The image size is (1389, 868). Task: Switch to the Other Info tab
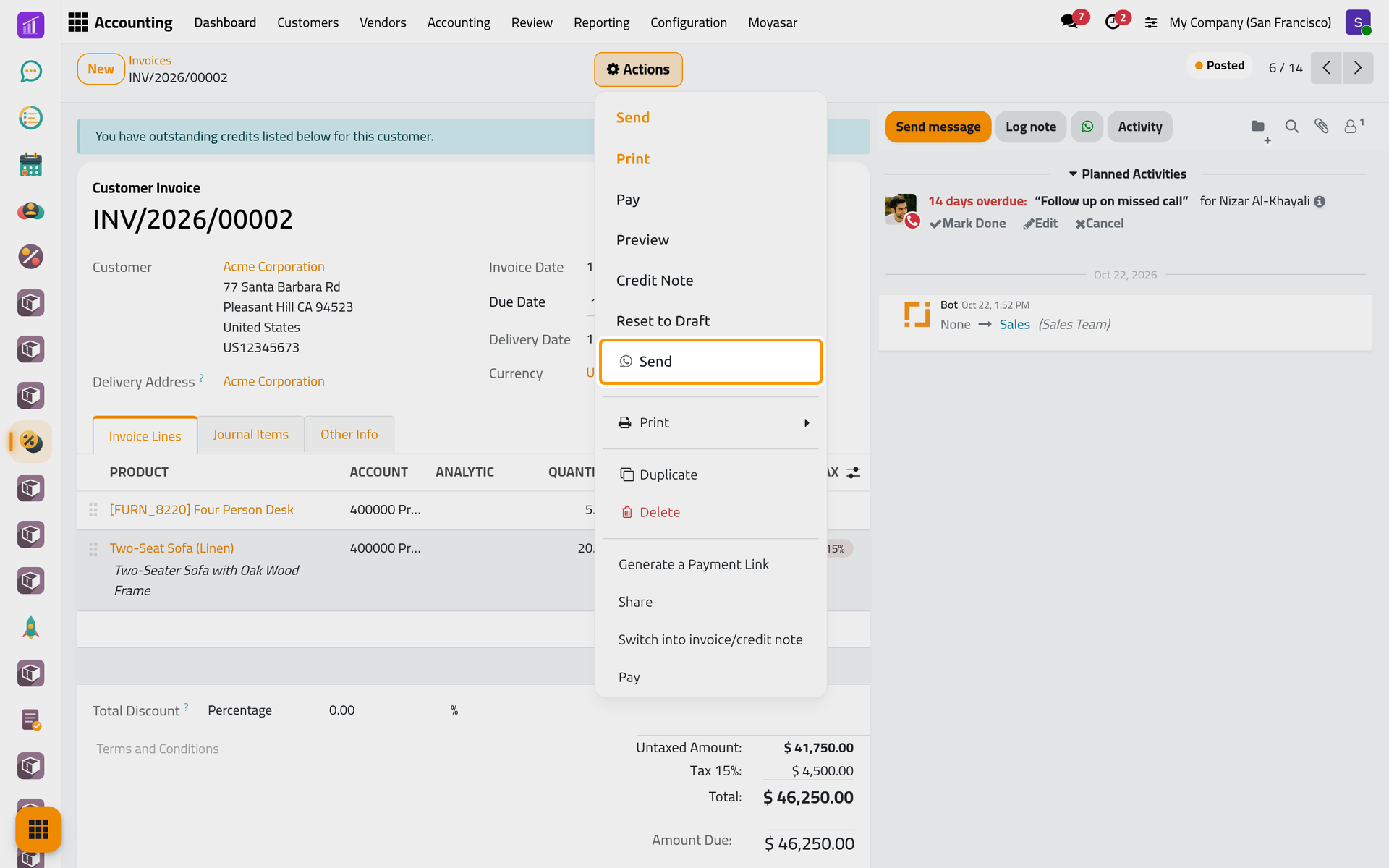tap(349, 435)
